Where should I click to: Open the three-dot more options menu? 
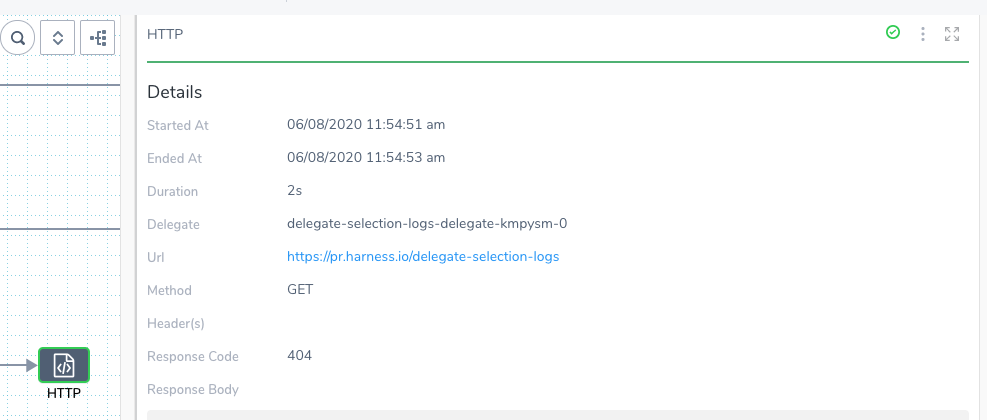tap(923, 34)
